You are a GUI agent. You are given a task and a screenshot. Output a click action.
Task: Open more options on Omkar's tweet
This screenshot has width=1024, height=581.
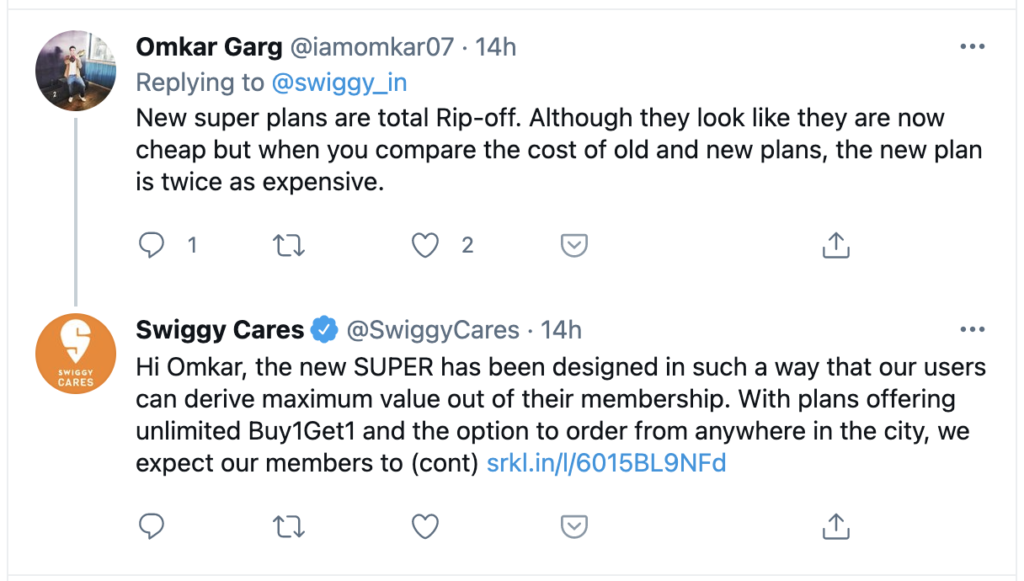pyautogui.click(x=972, y=46)
